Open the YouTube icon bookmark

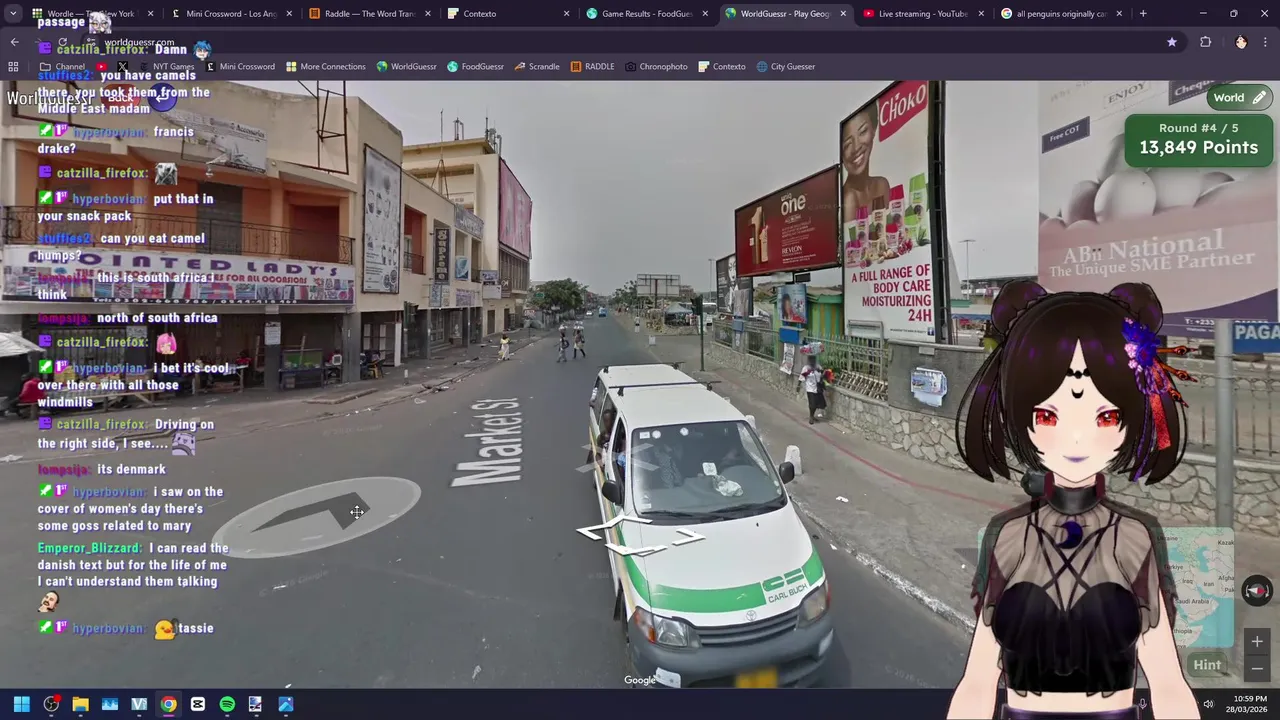(x=102, y=66)
